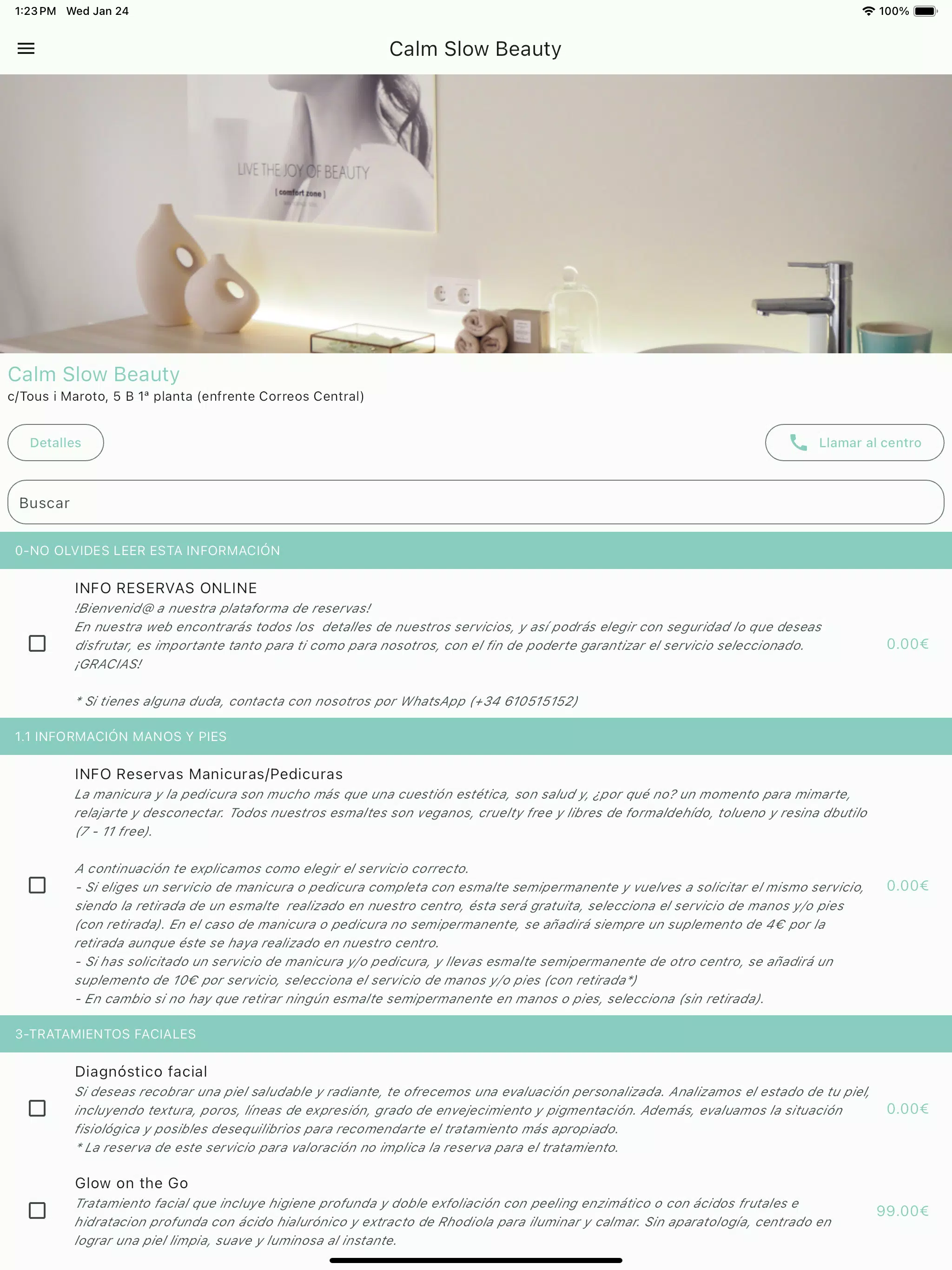Tap the Calm Slow Beauty title tab
The image size is (952, 1270).
[x=476, y=48]
